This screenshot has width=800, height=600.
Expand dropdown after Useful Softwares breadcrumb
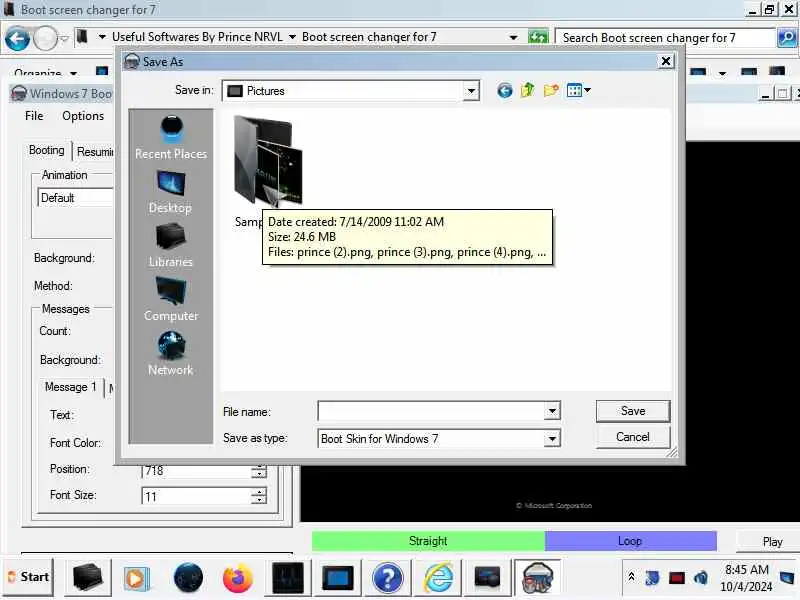pos(292,37)
